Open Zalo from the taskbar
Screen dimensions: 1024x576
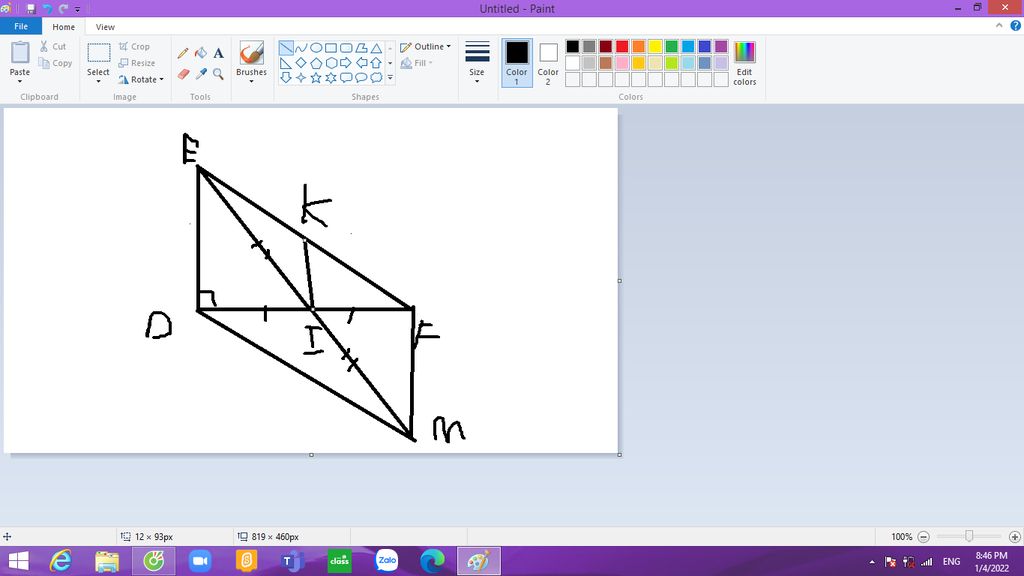pyautogui.click(x=387, y=561)
